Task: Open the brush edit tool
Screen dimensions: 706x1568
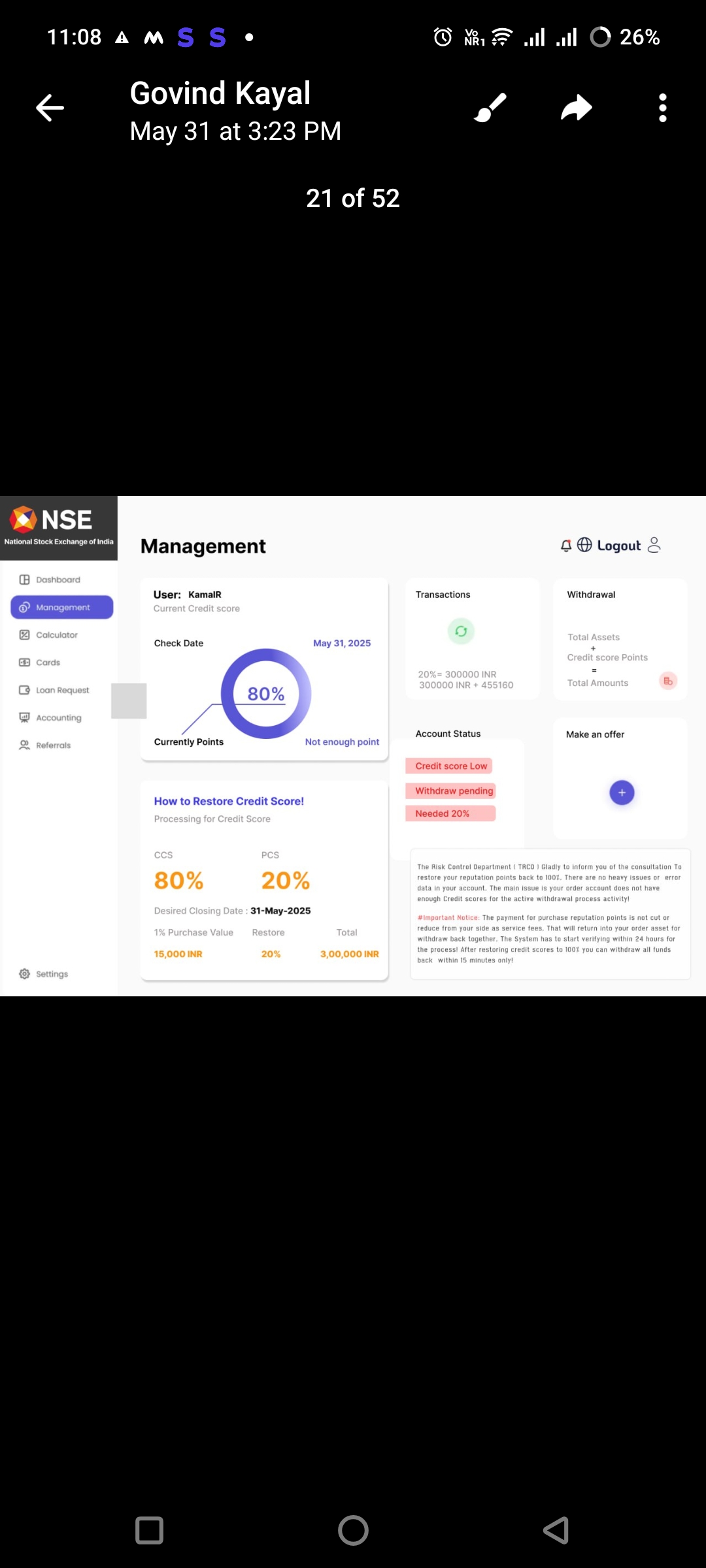Action: coord(490,108)
